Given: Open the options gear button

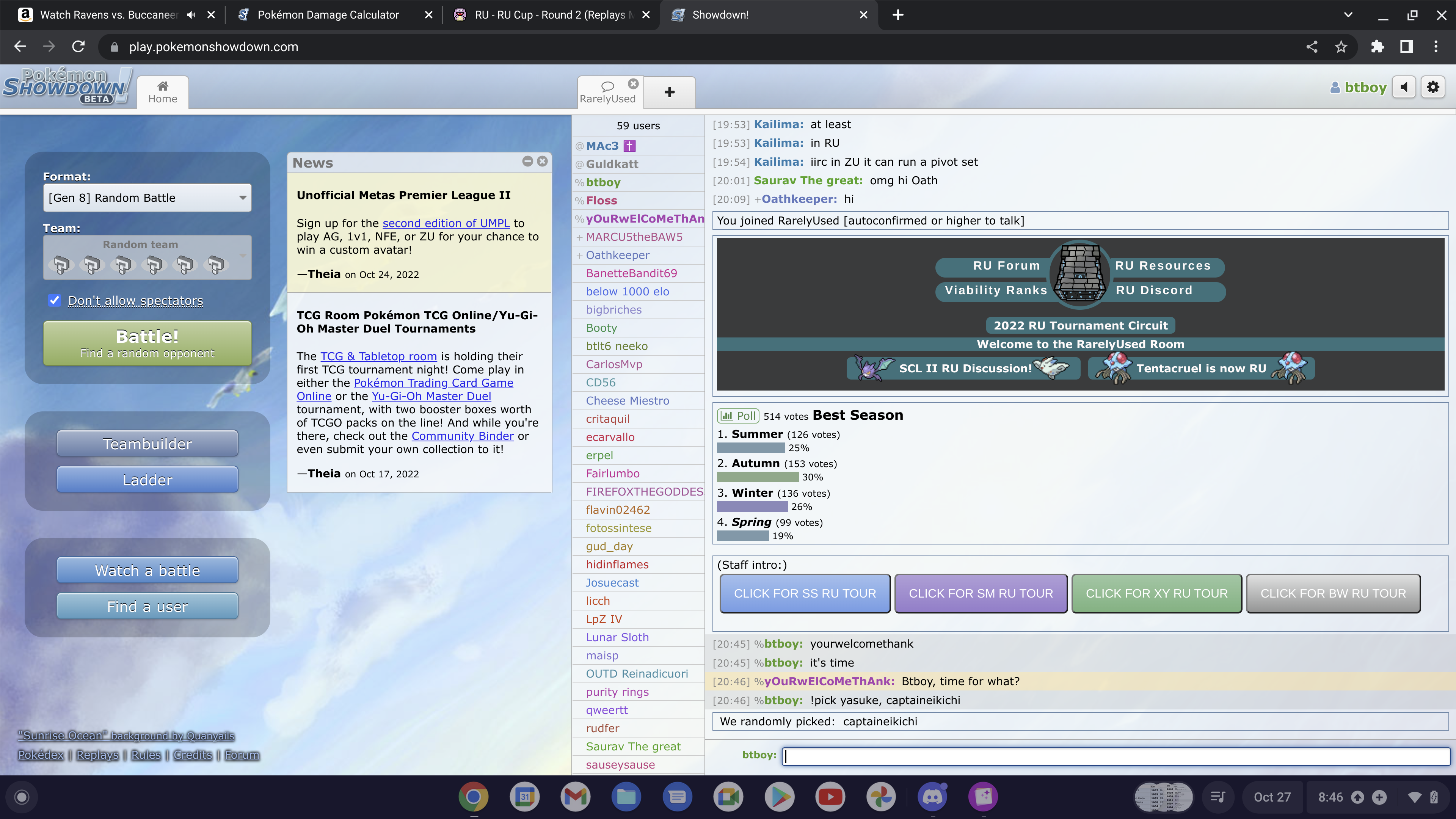Looking at the screenshot, I should (1433, 87).
